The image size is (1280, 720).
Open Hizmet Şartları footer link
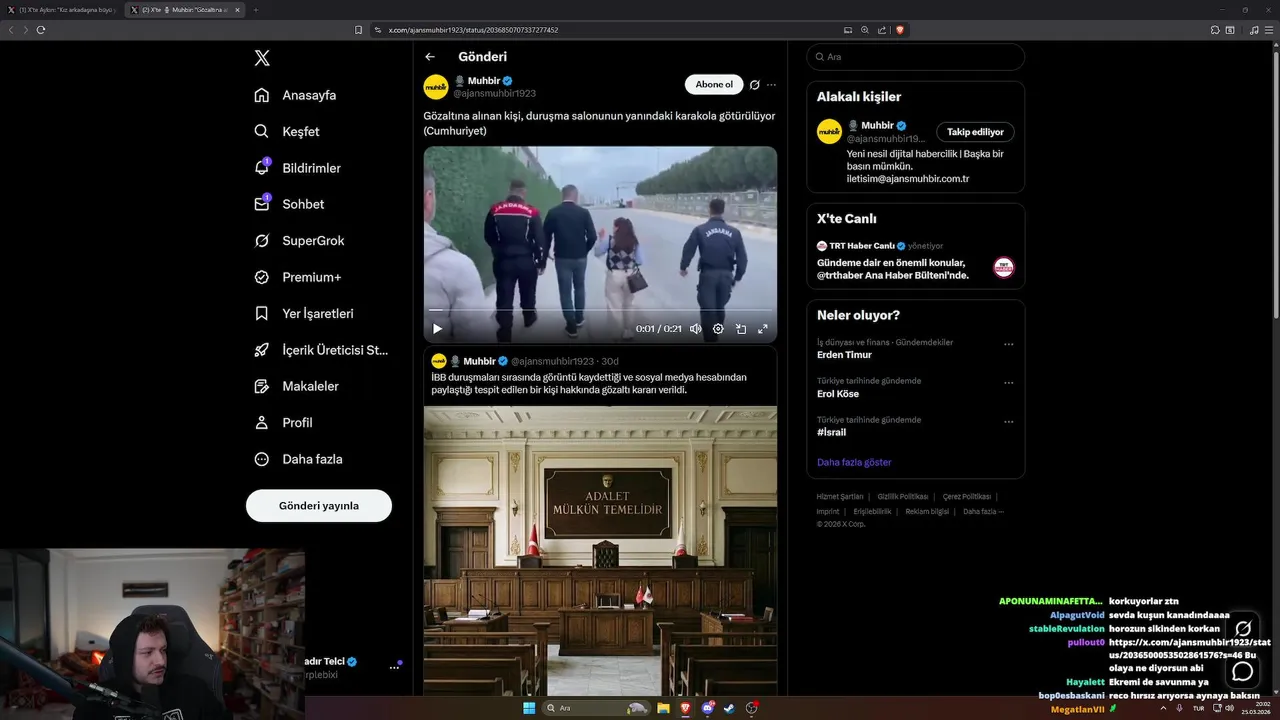[840, 497]
